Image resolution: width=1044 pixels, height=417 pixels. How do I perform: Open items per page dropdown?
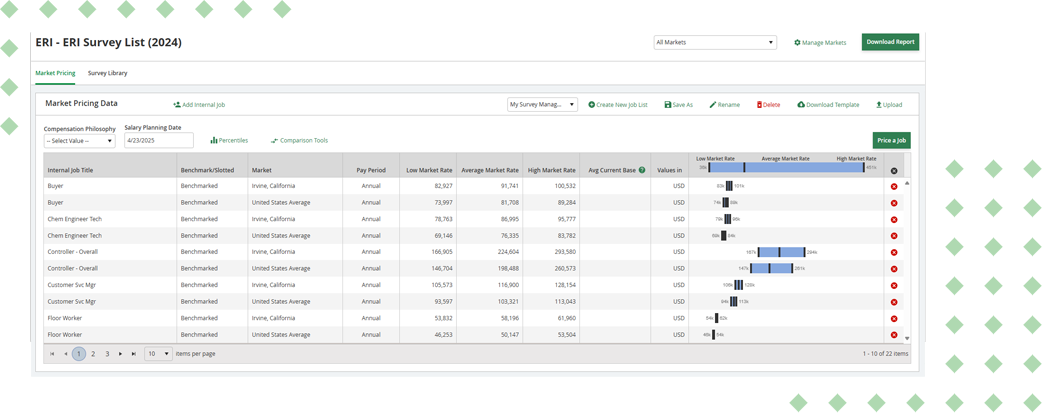click(158, 354)
